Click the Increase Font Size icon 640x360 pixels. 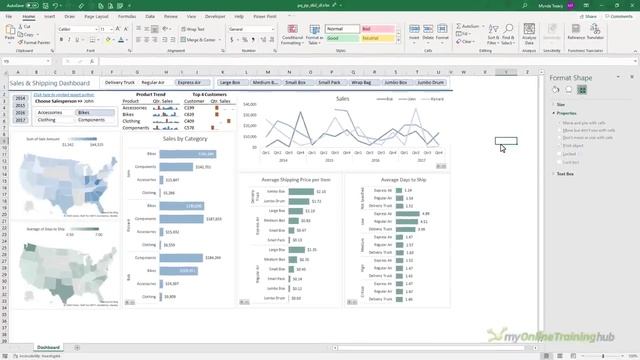pyautogui.click(x=118, y=29)
